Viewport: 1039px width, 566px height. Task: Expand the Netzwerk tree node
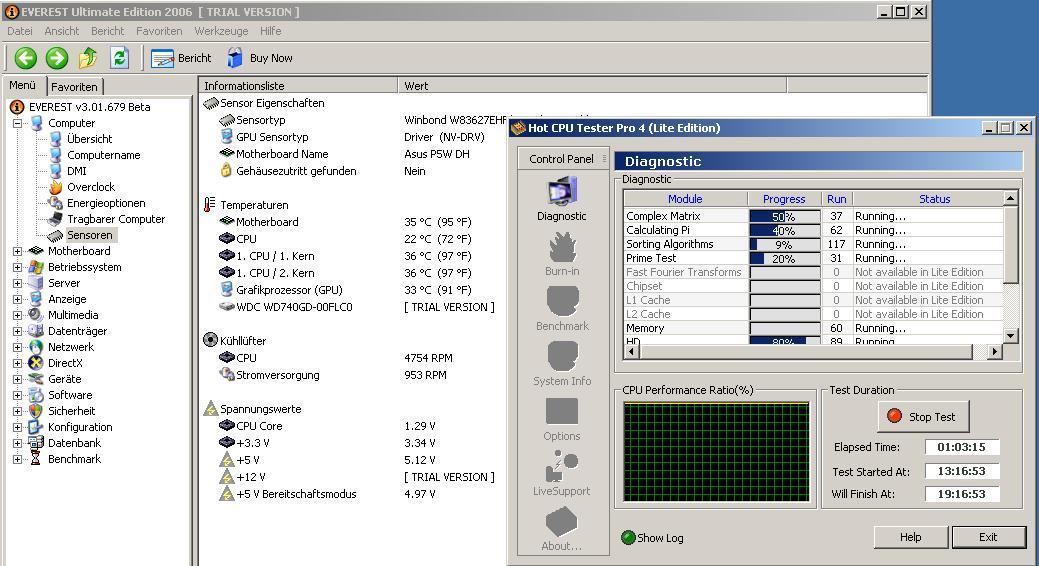pos(17,347)
